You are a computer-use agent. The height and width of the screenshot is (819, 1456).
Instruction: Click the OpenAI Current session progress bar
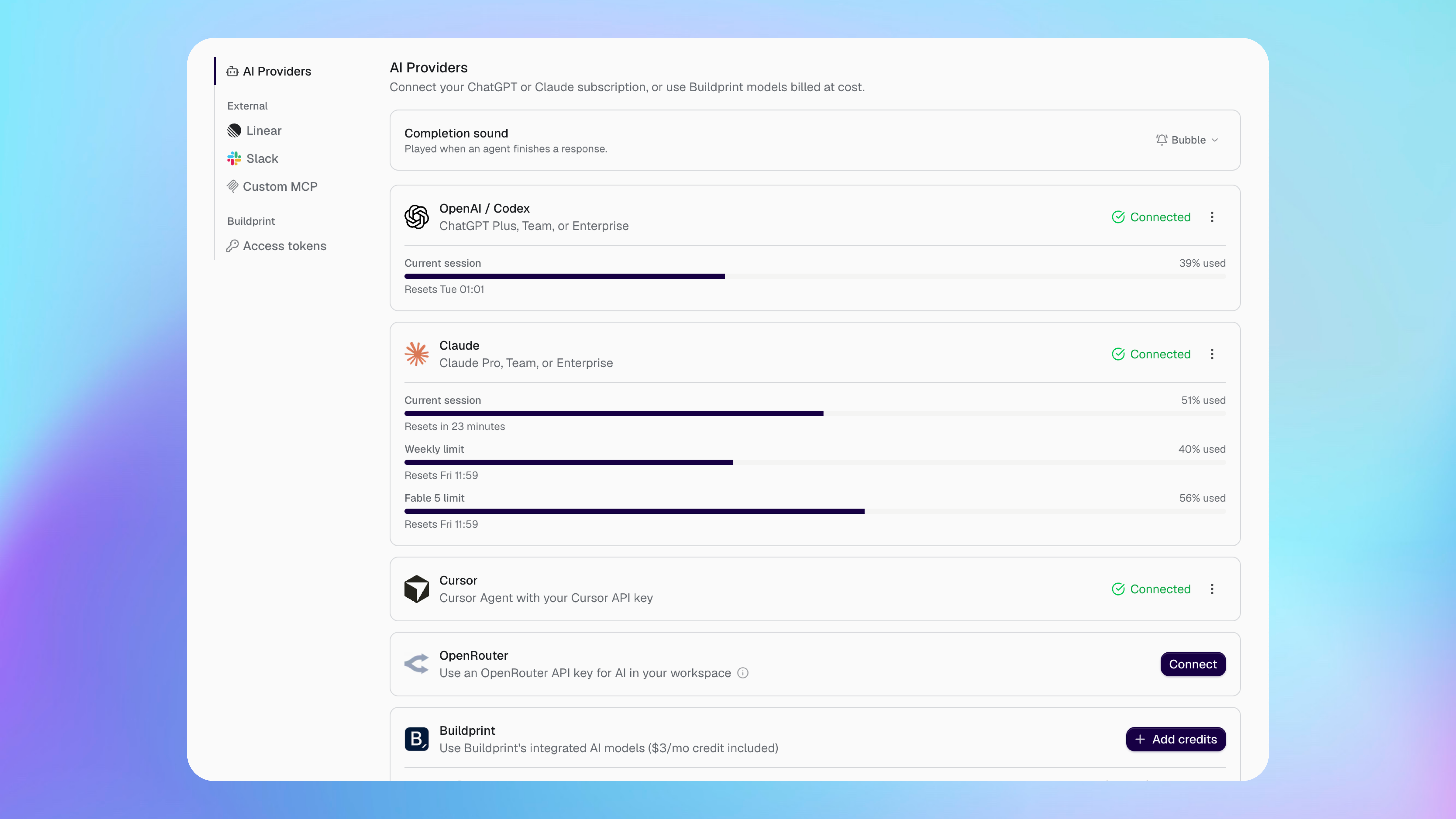[815, 277]
